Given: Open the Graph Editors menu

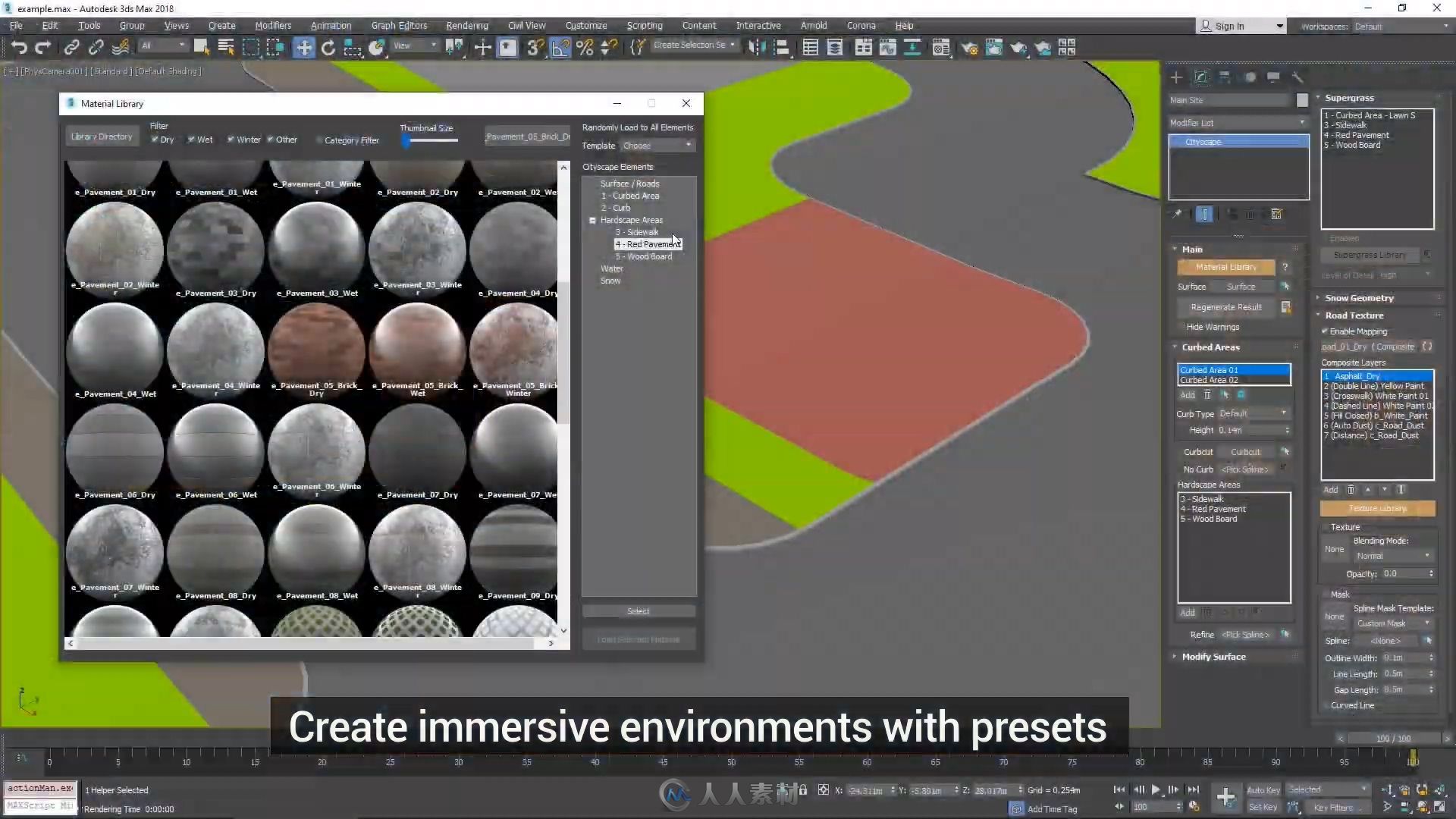Looking at the screenshot, I should 399,26.
